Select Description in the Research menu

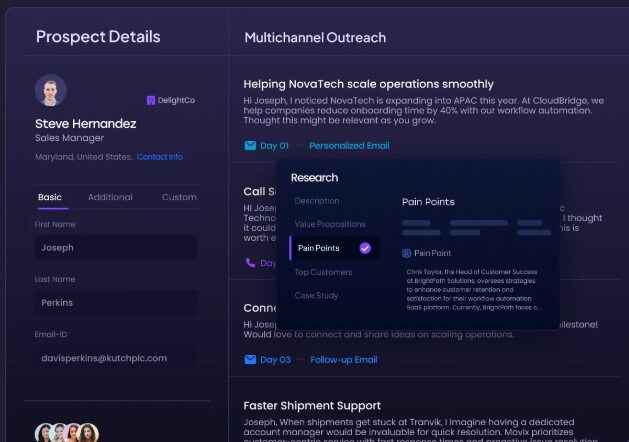coord(317,201)
